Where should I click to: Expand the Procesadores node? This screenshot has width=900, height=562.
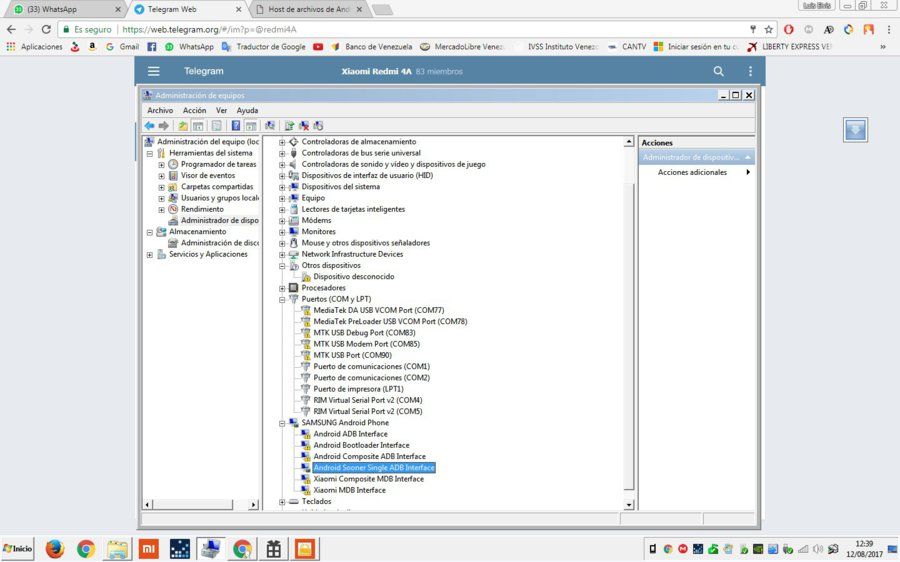pyautogui.click(x=282, y=288)
